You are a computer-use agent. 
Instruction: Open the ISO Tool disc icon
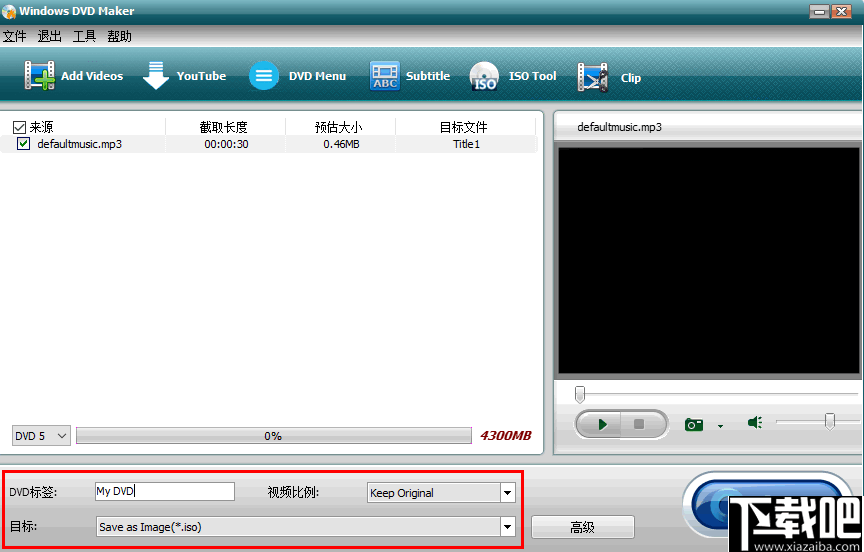tap(484, 76)
